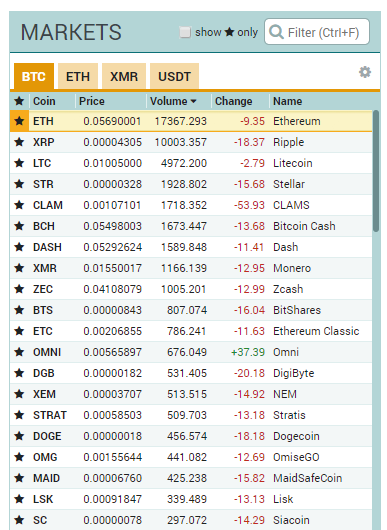Select the BitShares market name
The image size is (387, 530).
tap(297, 310)
